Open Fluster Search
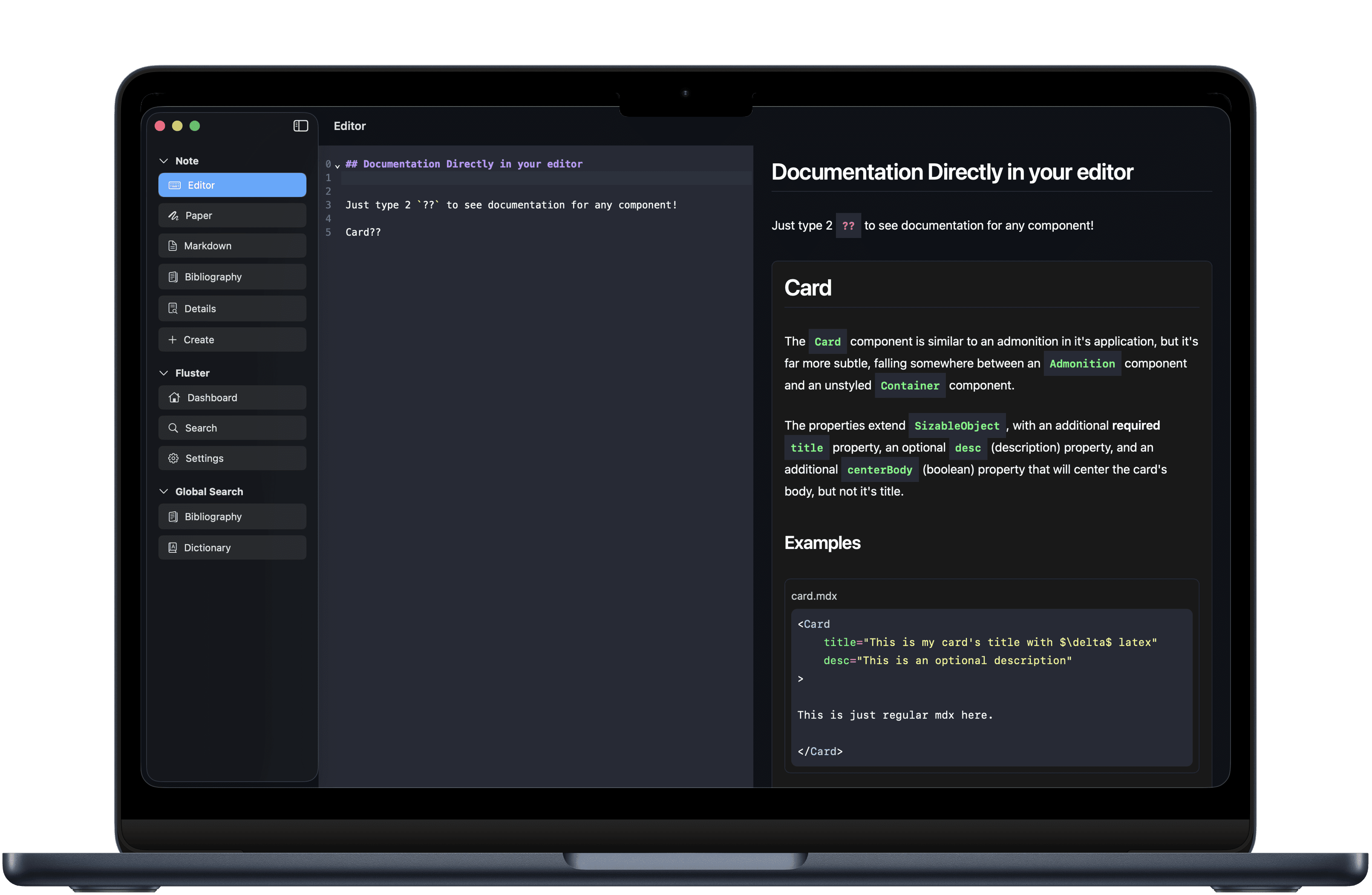This screenshot has width=1372, height=895. [x=232, y=427]
